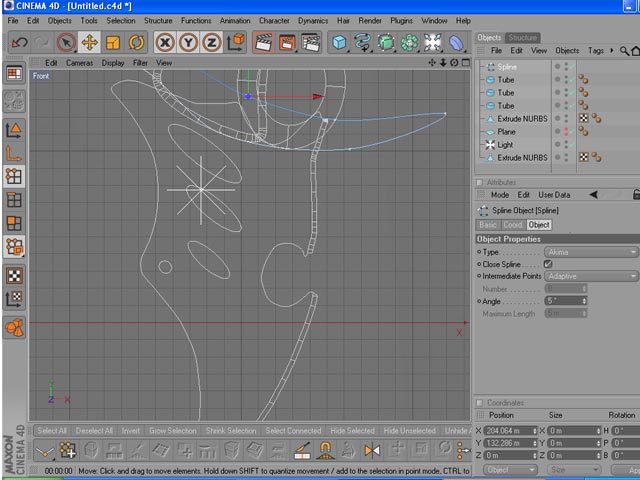Image resolution: width=640 pixels, height=480 pixels.
Task: Click the Angle value stepper
Action: 584,301
